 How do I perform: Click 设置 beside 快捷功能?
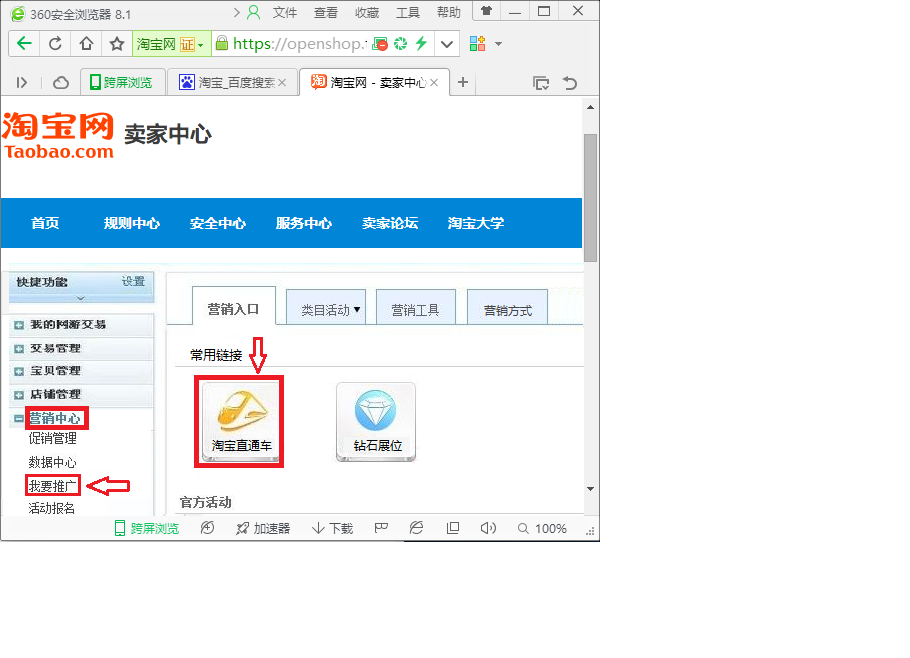133,281
